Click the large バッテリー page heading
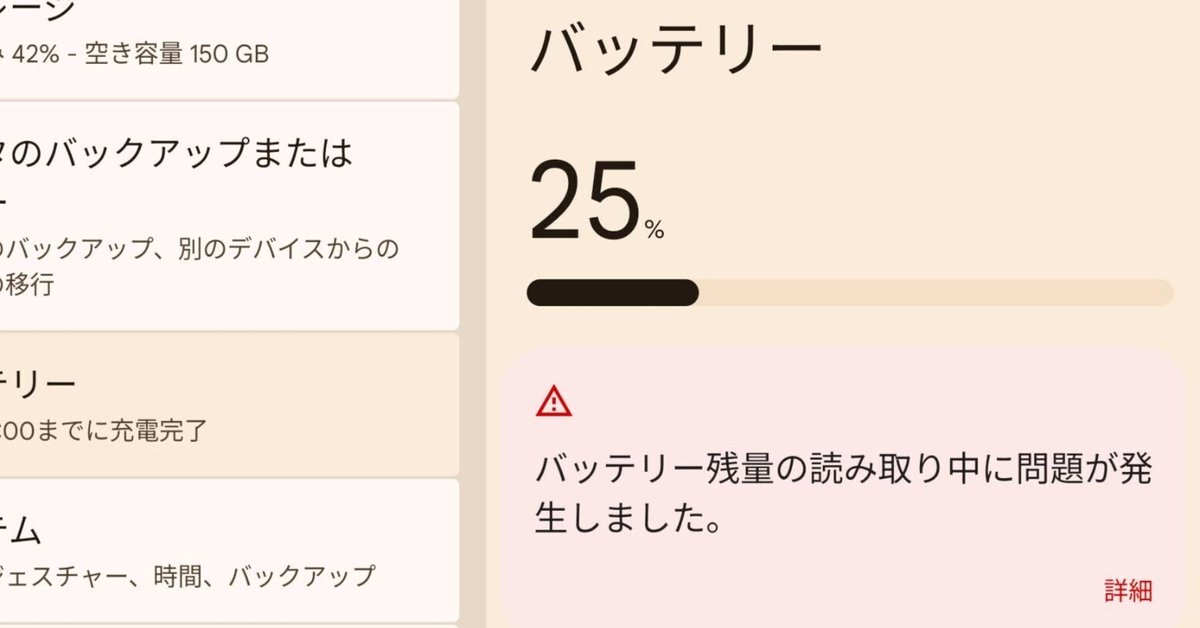The height and width of the screenshot is (628, 1200). click(675, 49)
